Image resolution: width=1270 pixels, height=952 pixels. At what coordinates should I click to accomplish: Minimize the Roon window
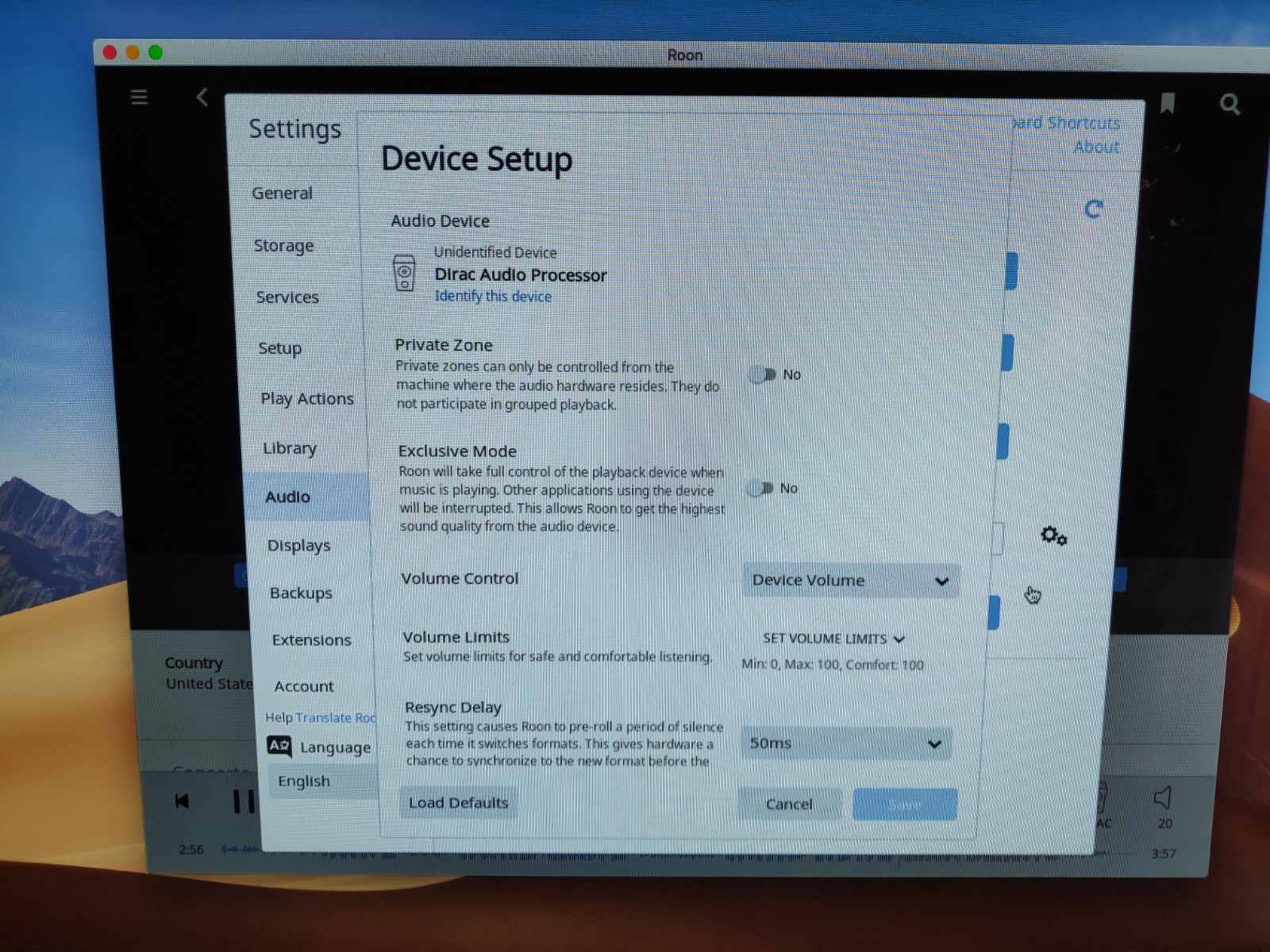coord(133,52)
